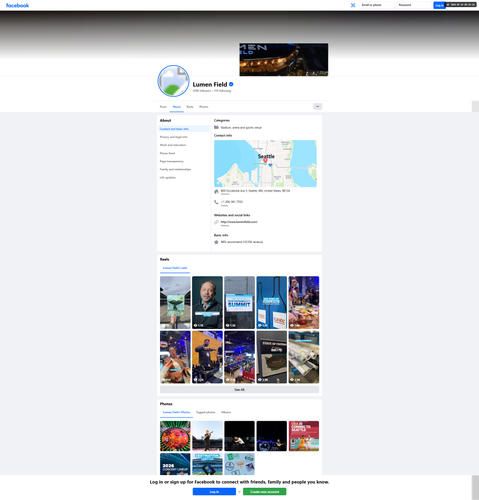Focus the Password input field

coord(414,5)
